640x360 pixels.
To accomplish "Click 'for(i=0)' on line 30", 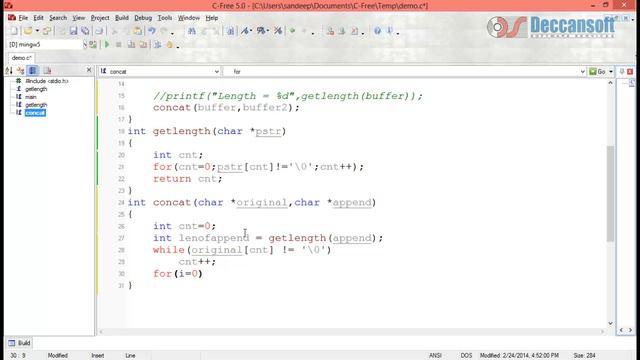I will tap(178, 273).
